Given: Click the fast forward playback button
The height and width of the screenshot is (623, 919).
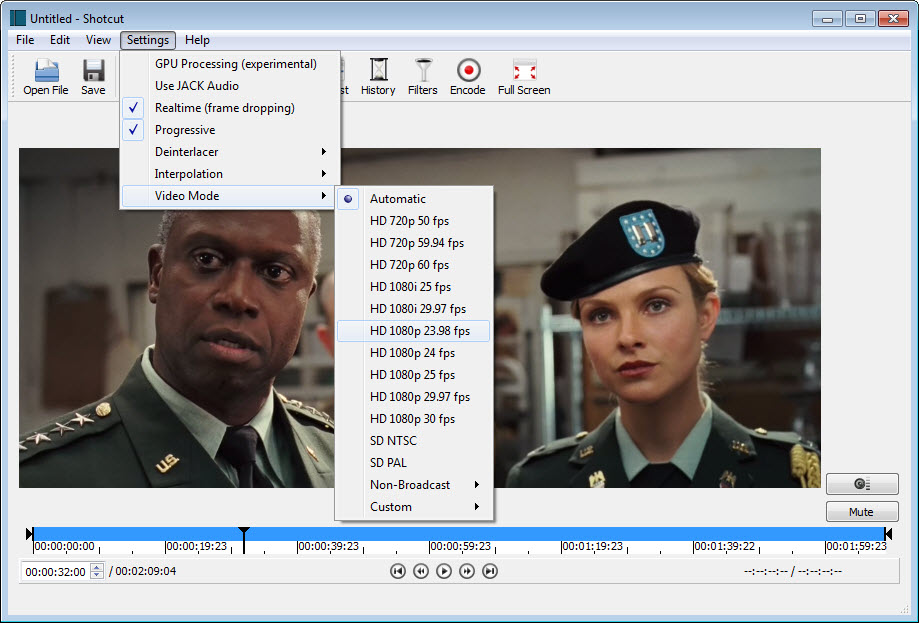Looking at the screenshot, I should pyautogui.click(x=467, y=571).
